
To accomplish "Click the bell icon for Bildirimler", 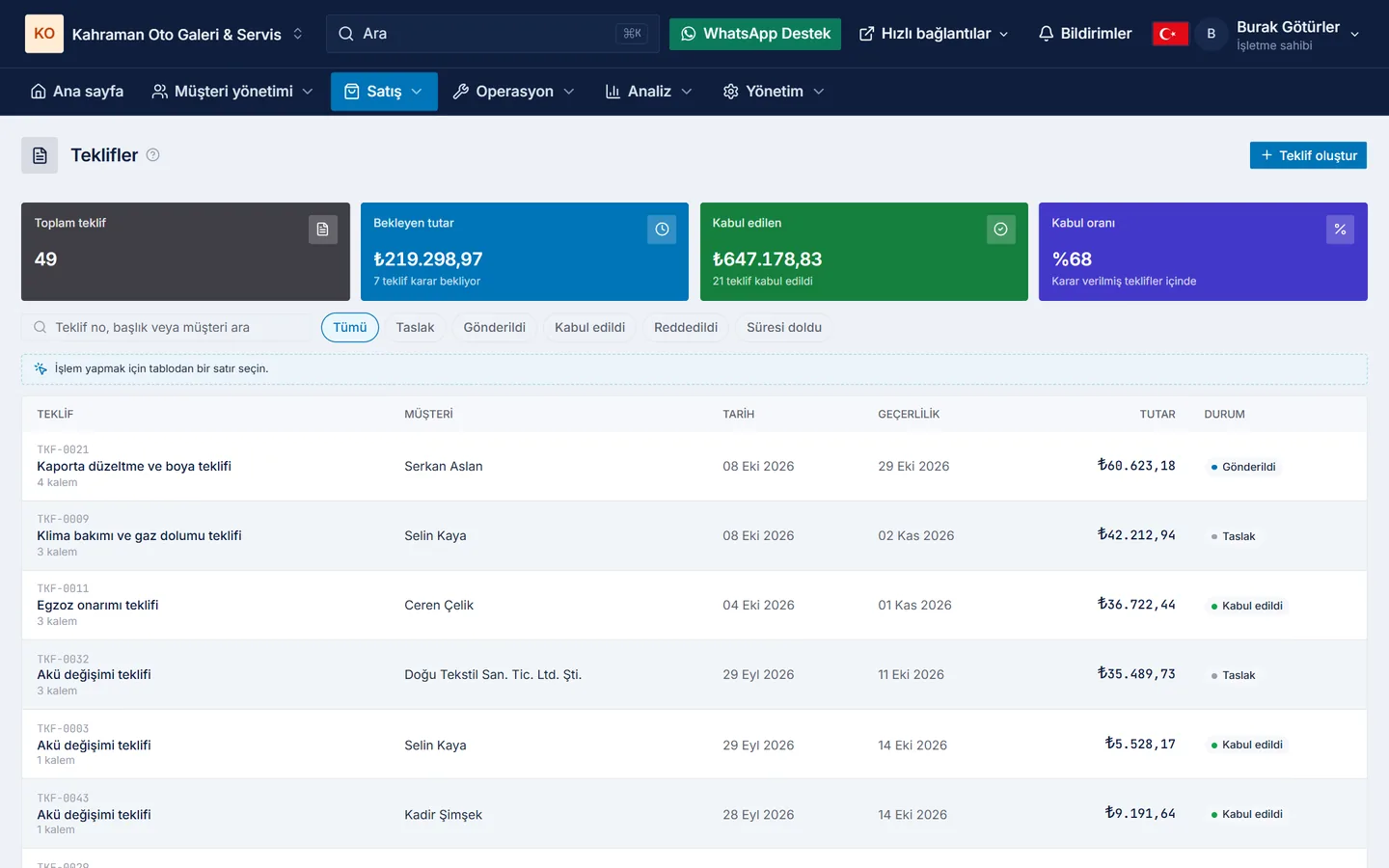I will [x=1046, y=34].
